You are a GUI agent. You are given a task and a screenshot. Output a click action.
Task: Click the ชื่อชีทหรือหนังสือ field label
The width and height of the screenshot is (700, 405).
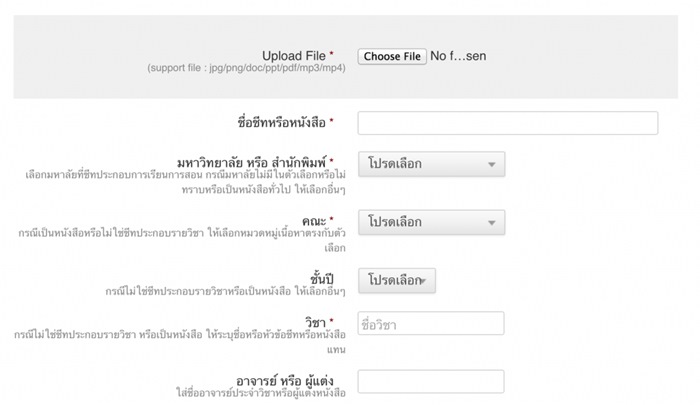tap(282, 122)
